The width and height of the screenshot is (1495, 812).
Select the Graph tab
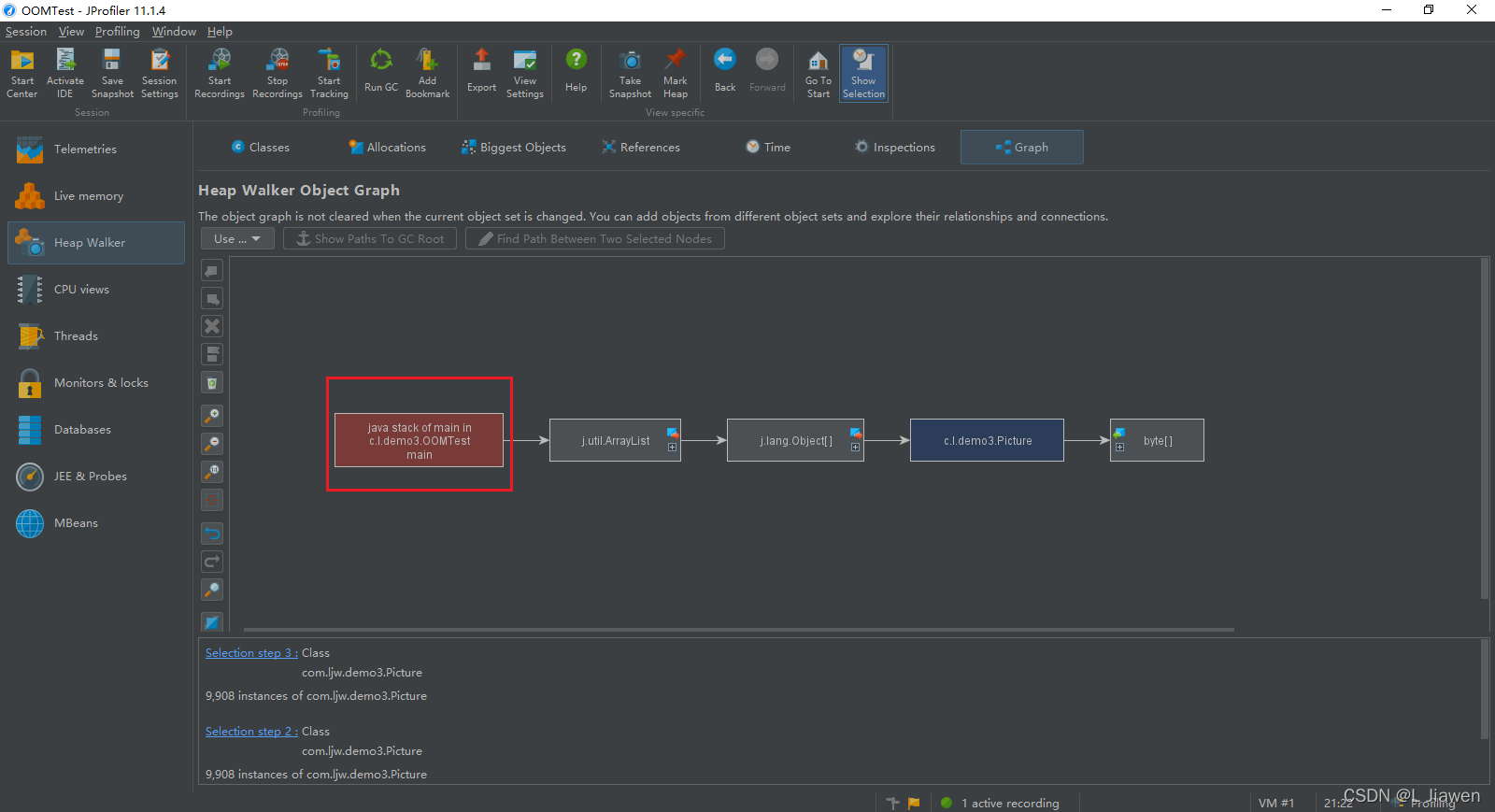(x=1022, y=148)
